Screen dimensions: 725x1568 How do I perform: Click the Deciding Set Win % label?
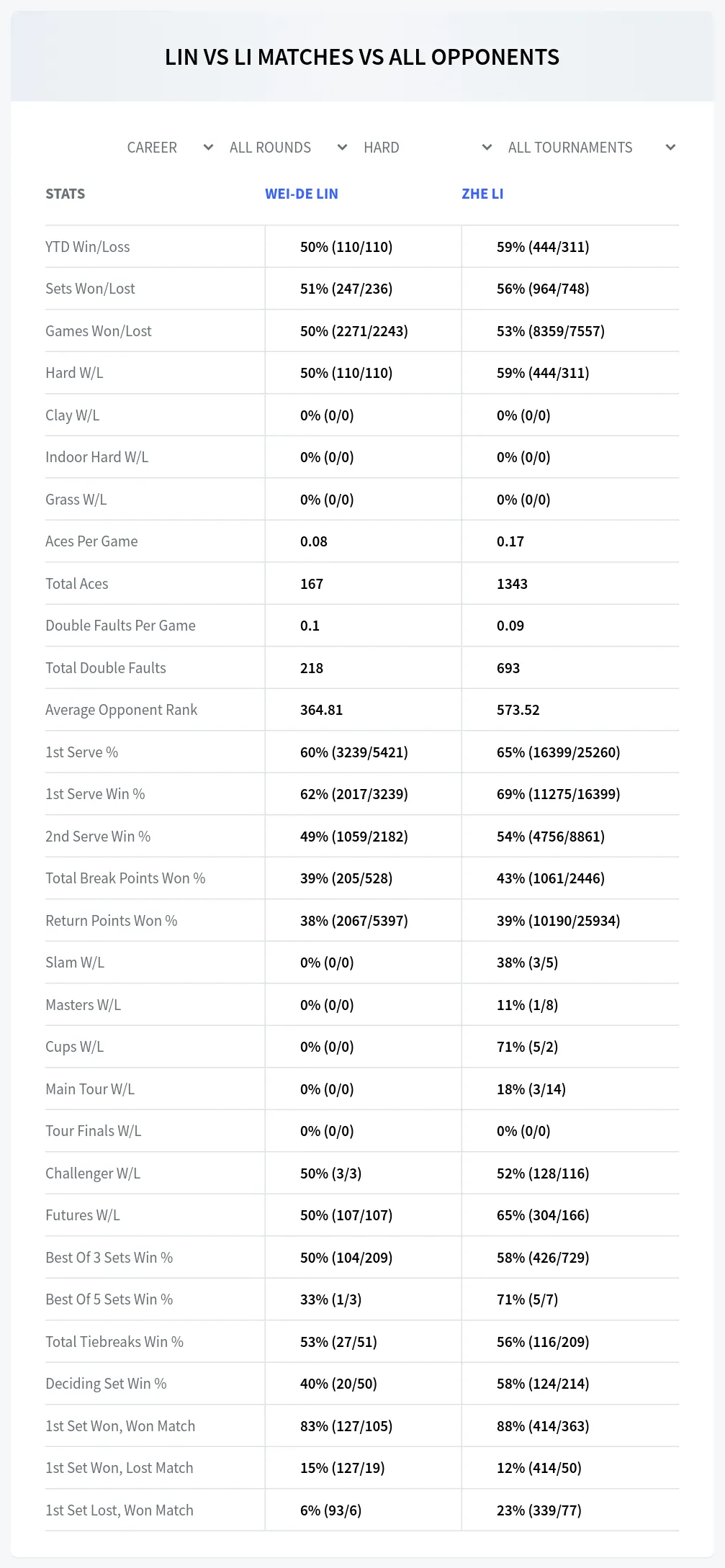[x=106, y=1384]
